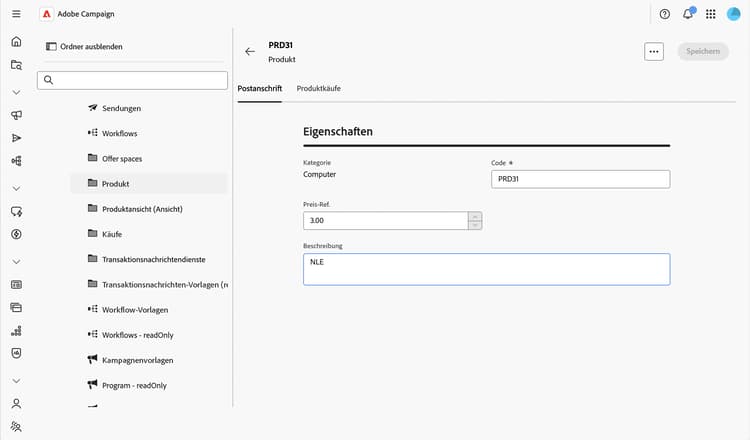750x440 pixels.
Task: Open the circled lightning sidebar icon
Action: coord(16,234)
